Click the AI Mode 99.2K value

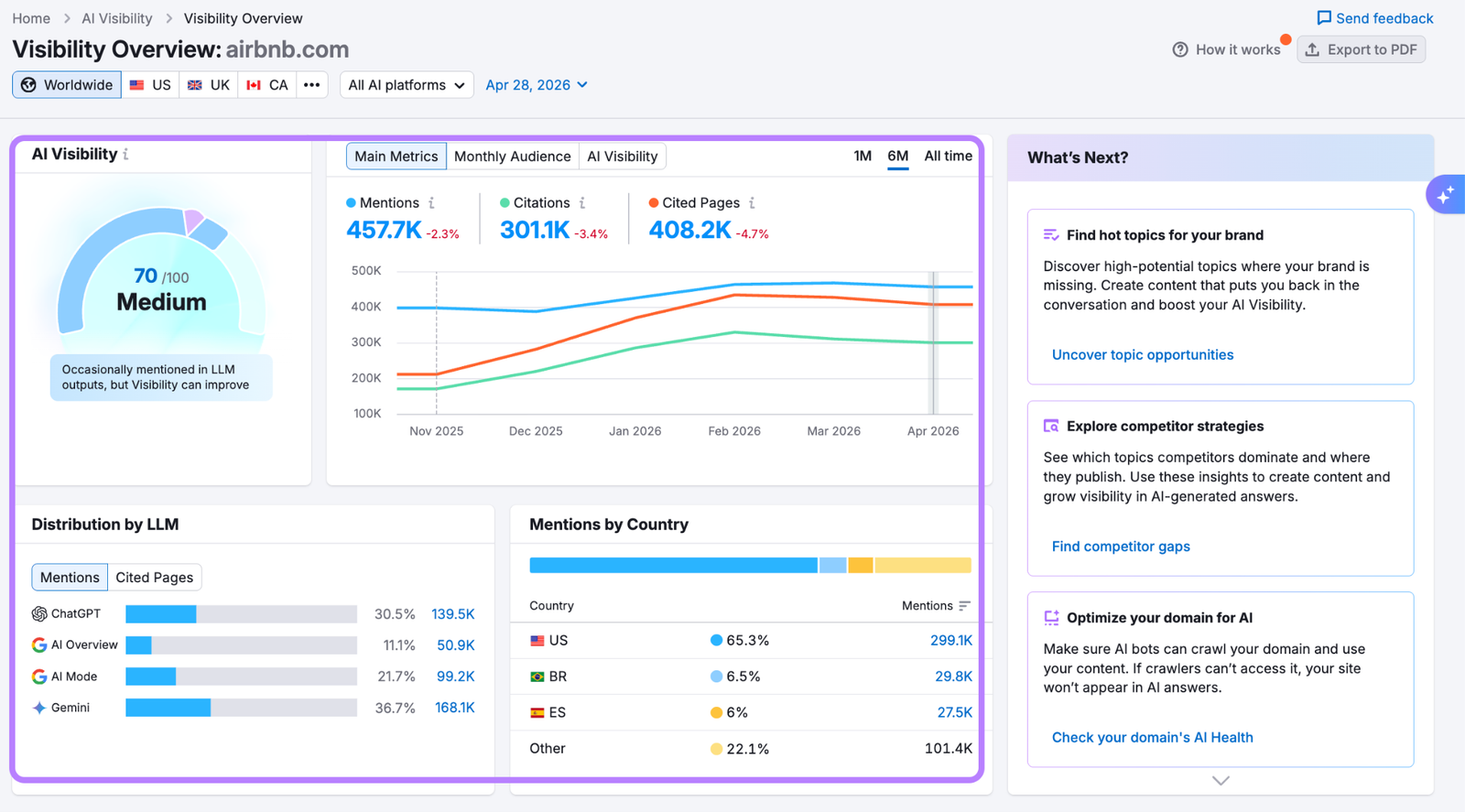(x=456, y=677)
